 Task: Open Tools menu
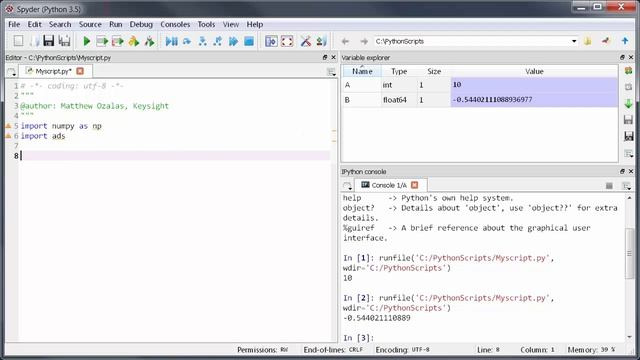pos(206,24)
